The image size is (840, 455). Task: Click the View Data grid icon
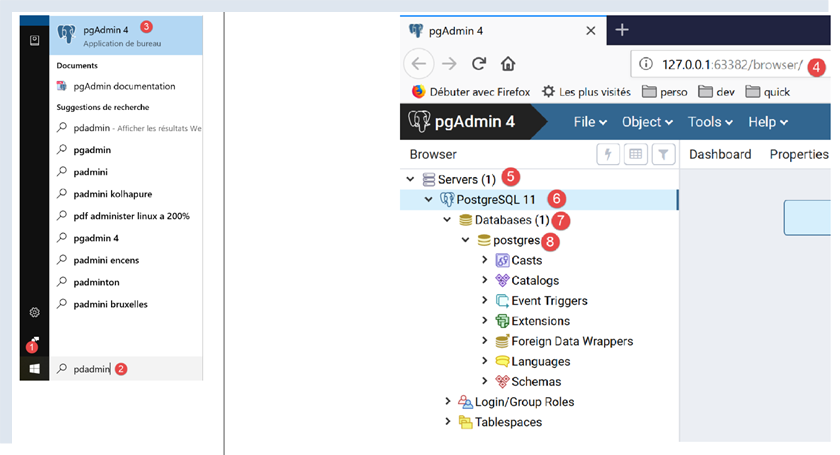tap(636, 154)
